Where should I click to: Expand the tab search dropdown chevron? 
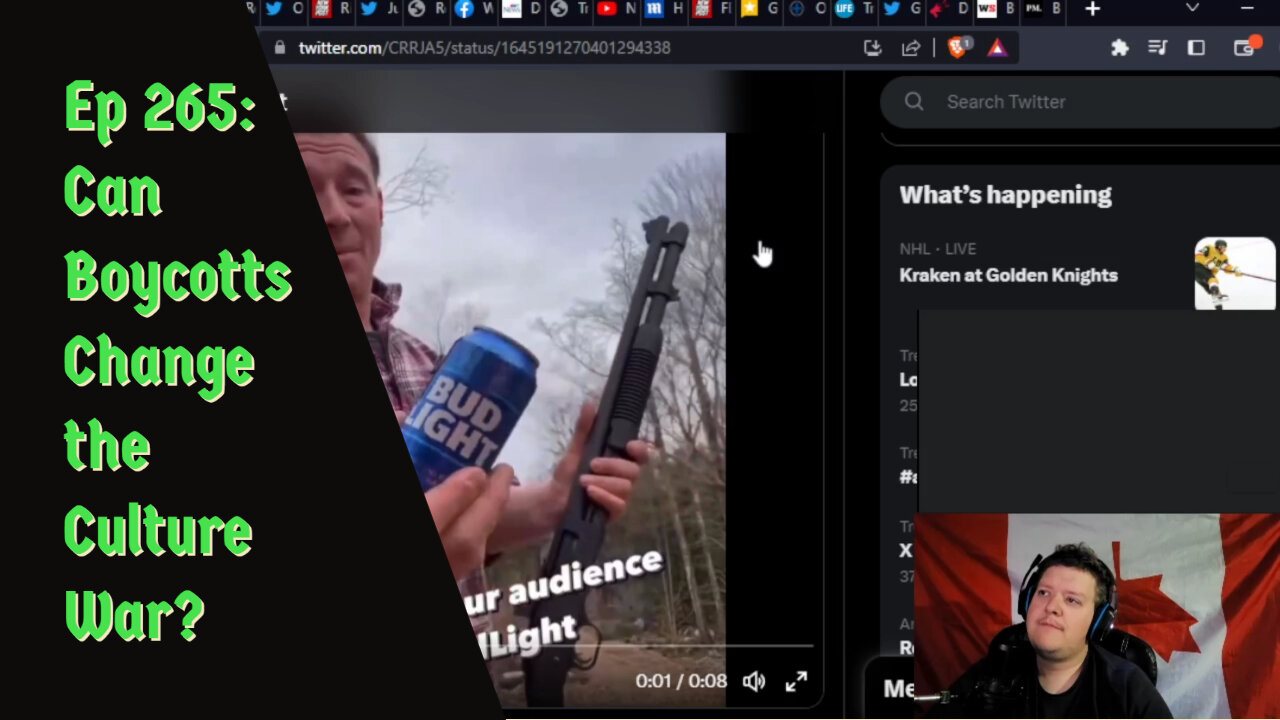(x=1192, y=8)
